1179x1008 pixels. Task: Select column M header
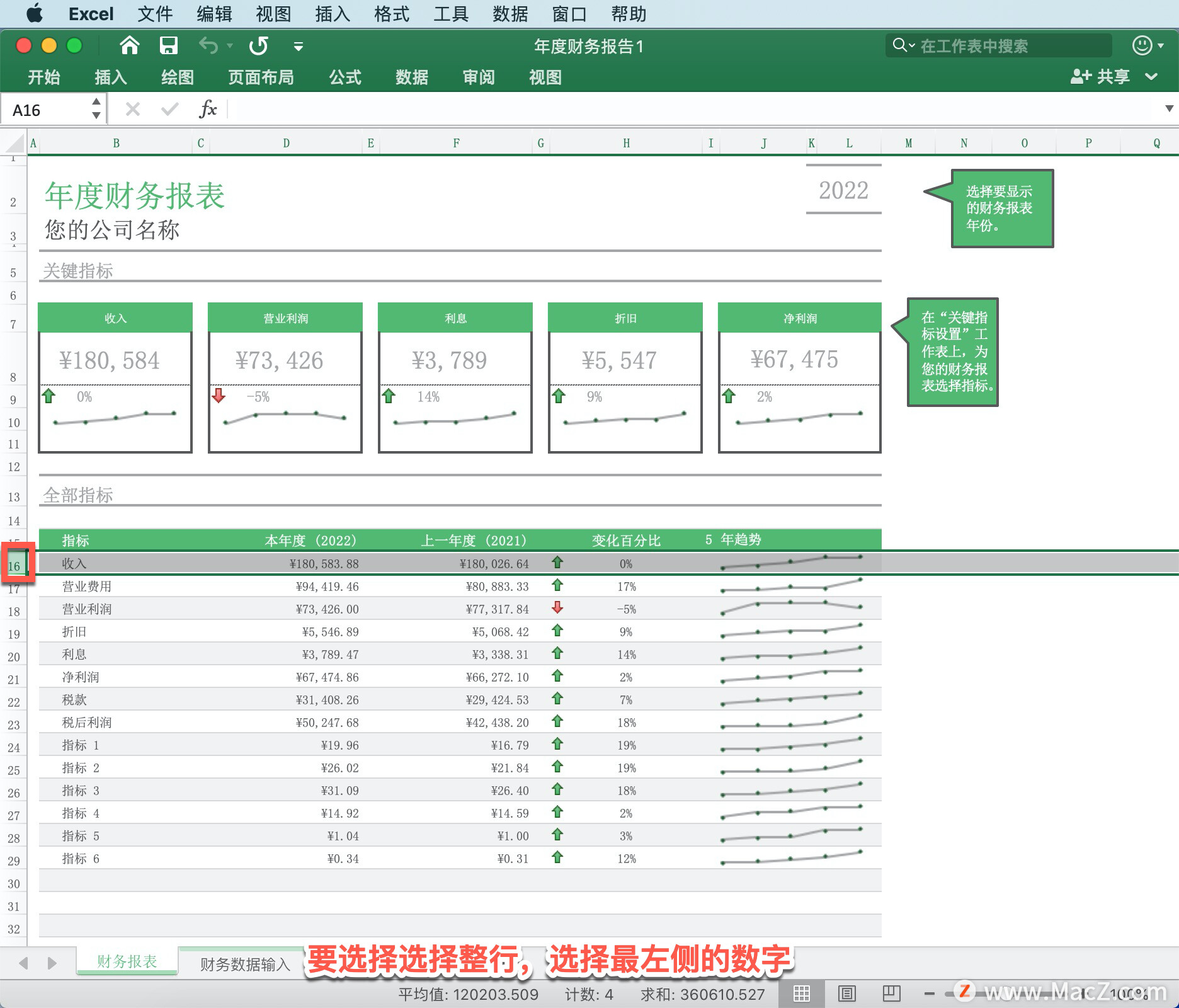pos(909,143)
